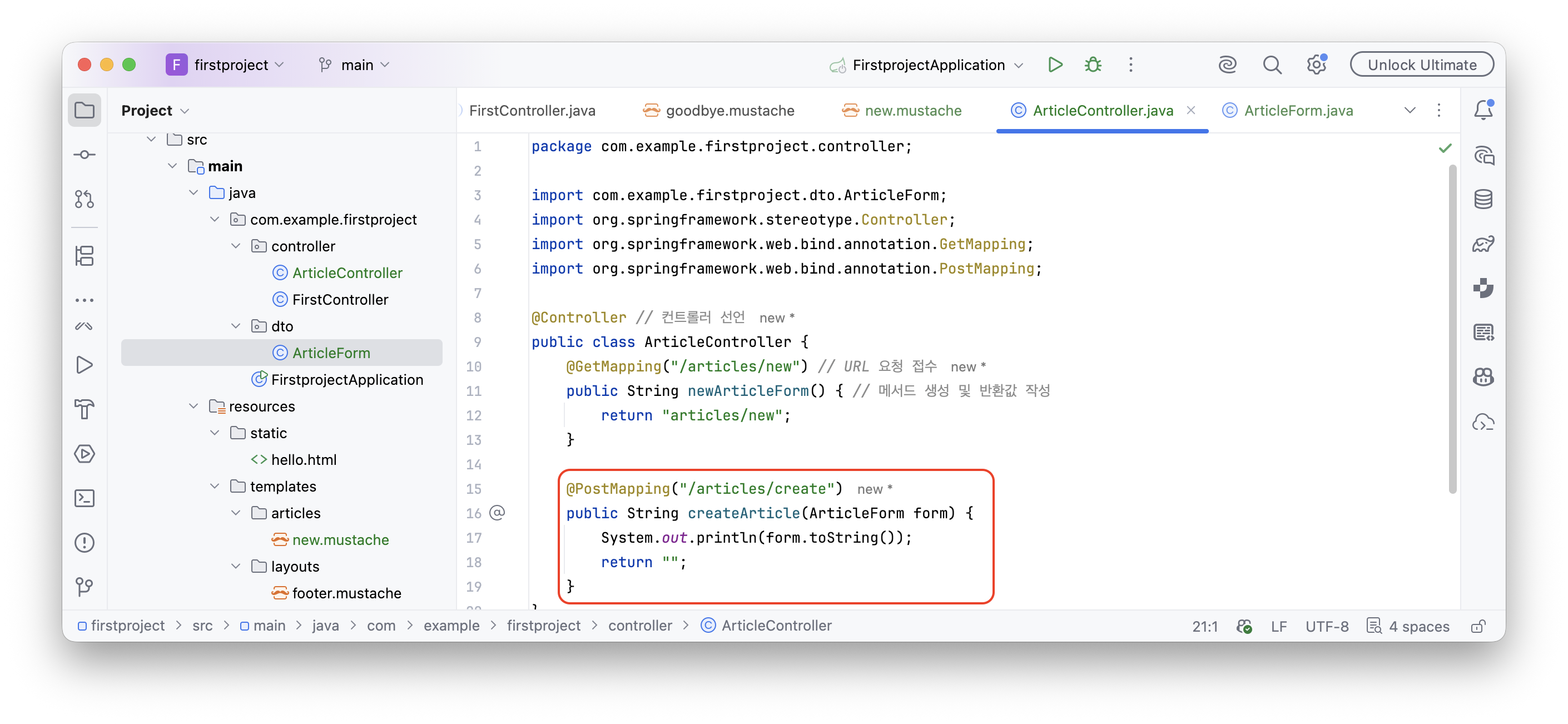Run FirstprojectApplication with the play icon
The image size is (1568, 724).
[1055, 65]
